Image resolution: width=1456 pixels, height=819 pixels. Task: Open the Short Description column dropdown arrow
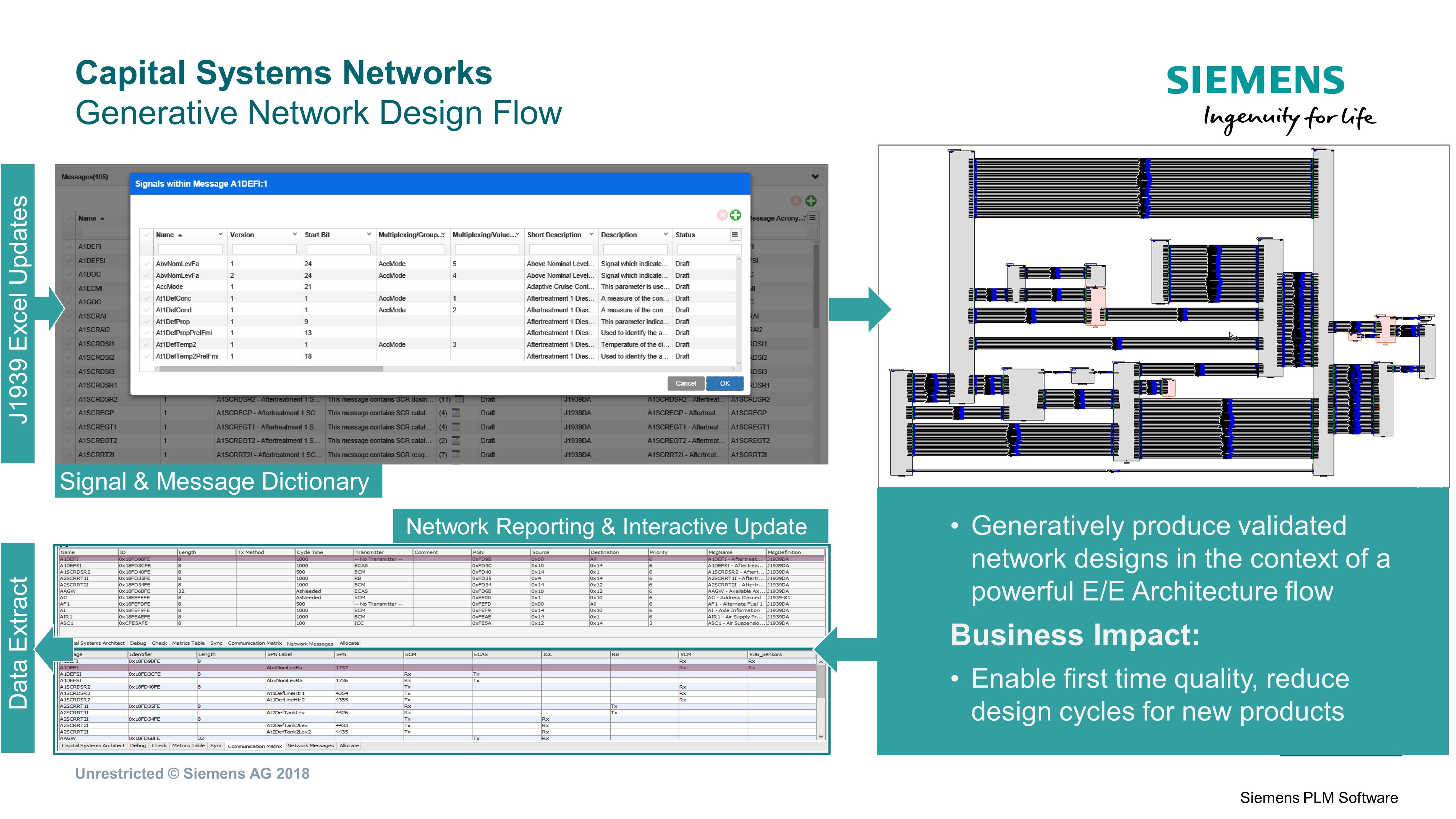pyautogui.click(x=591, y=234)
